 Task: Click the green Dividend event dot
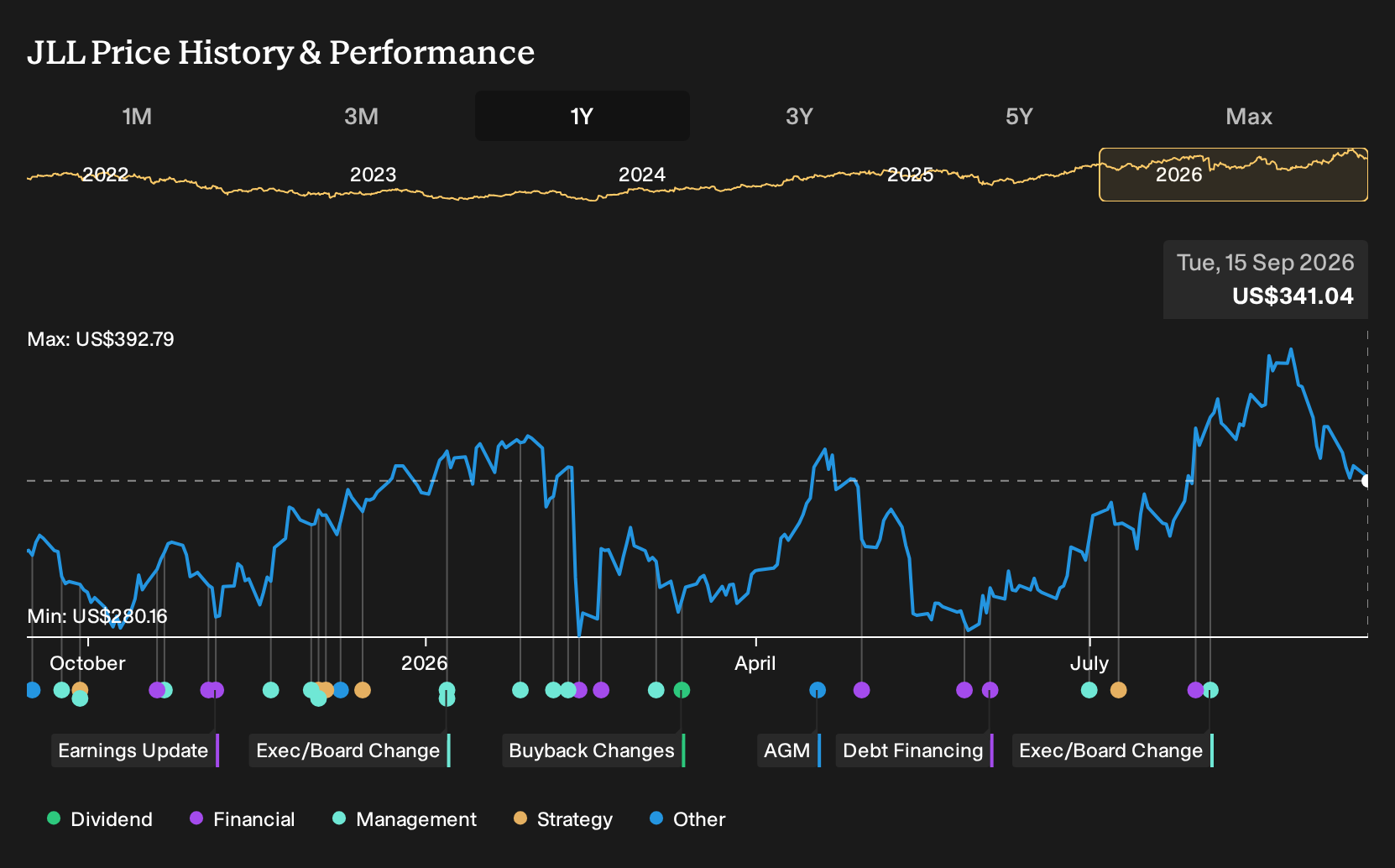pyautogui.click(x=682, y=690)
